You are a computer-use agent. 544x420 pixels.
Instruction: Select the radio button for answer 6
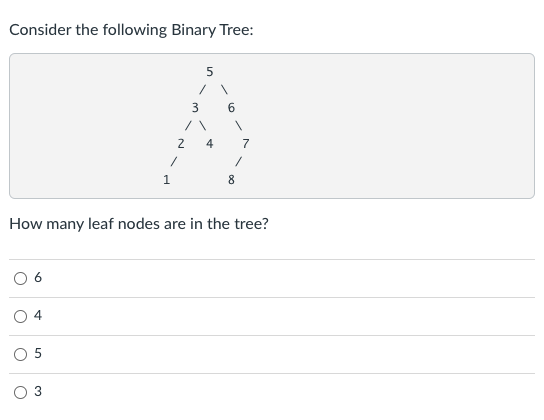[20, 278]
